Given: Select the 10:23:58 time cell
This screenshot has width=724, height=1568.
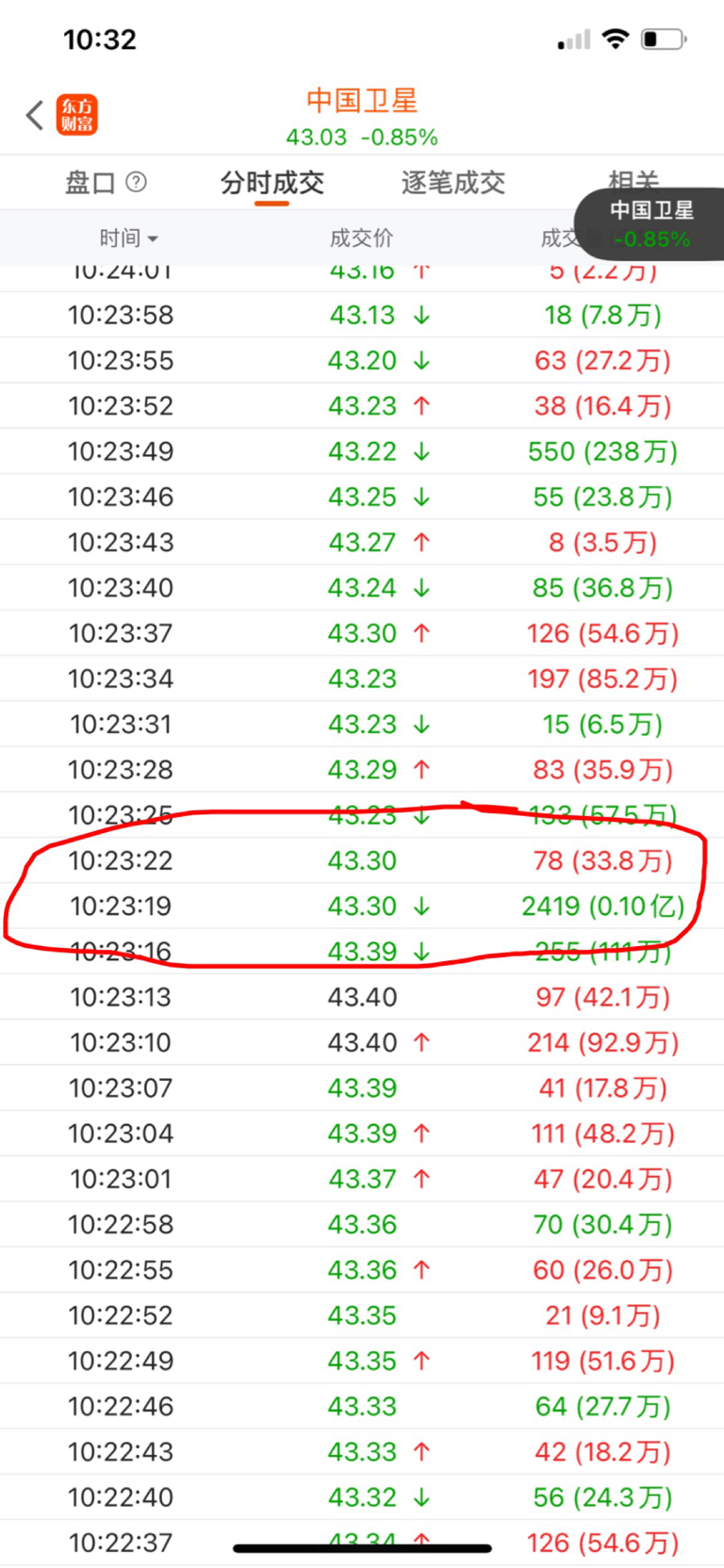Looking at the screenshot, I should point(121,315).
